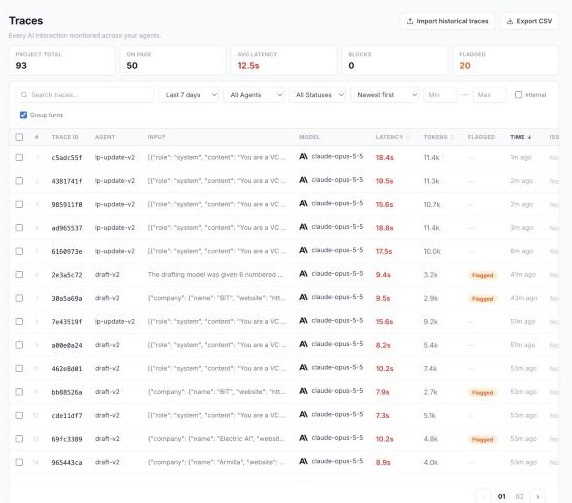Check the row for trace ad965537

pyautogui.click(x=19, y=228)
